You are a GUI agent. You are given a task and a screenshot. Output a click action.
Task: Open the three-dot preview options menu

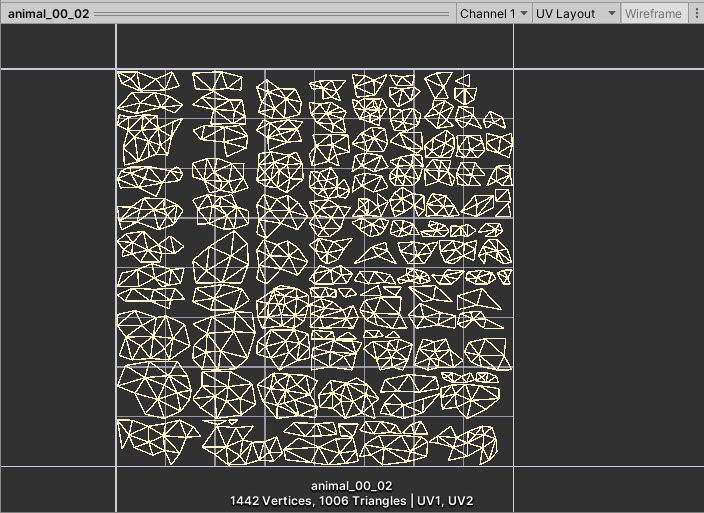(x=696, y=13)
